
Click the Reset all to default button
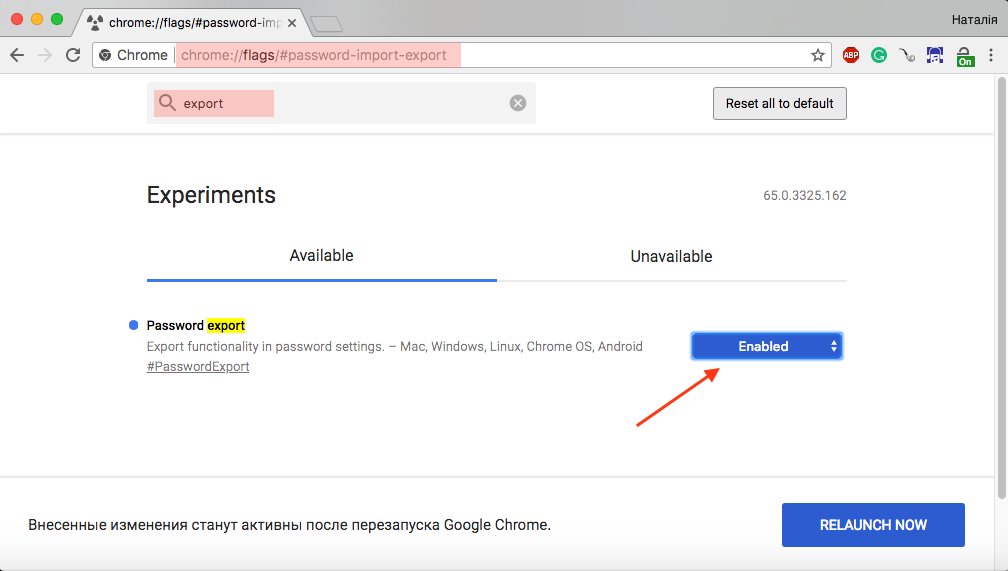[x=779, y=103]
